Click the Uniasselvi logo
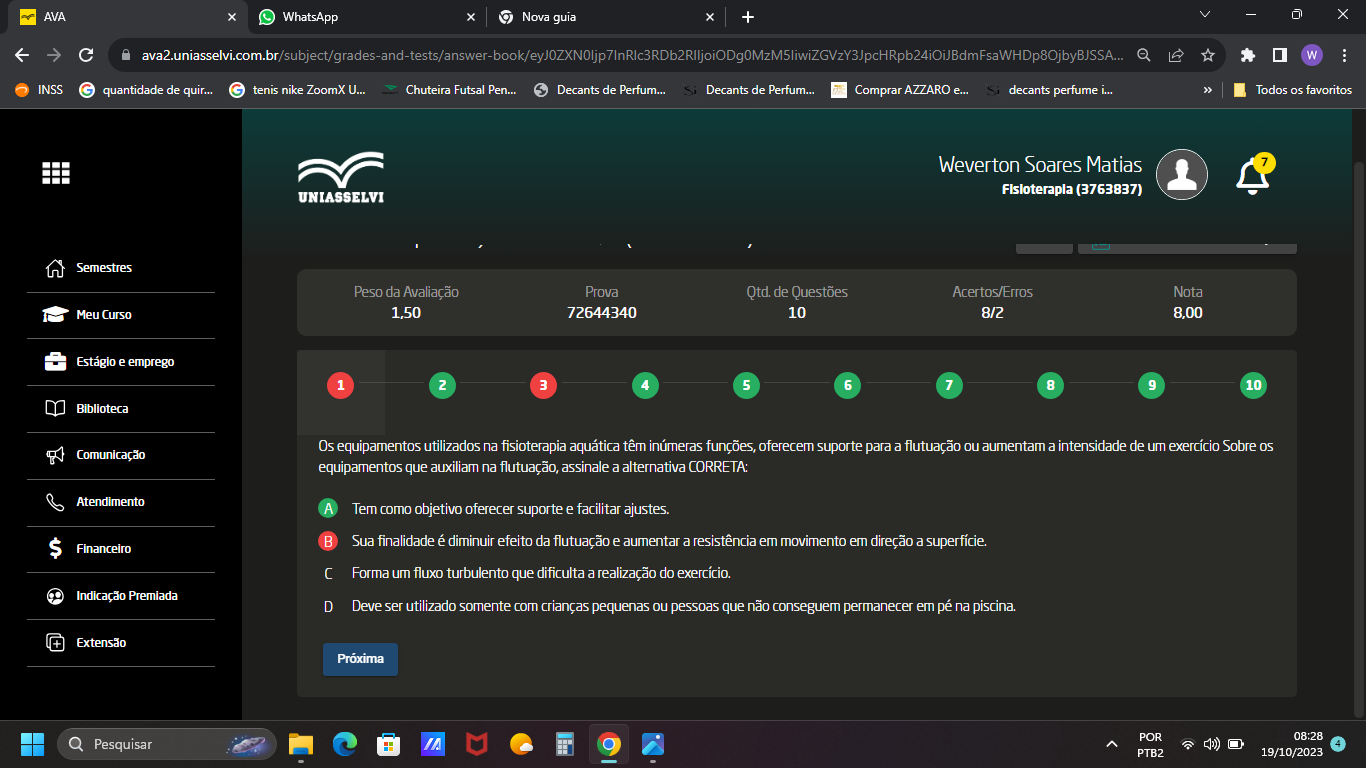The image size is (1366, 768). [340, 177]
